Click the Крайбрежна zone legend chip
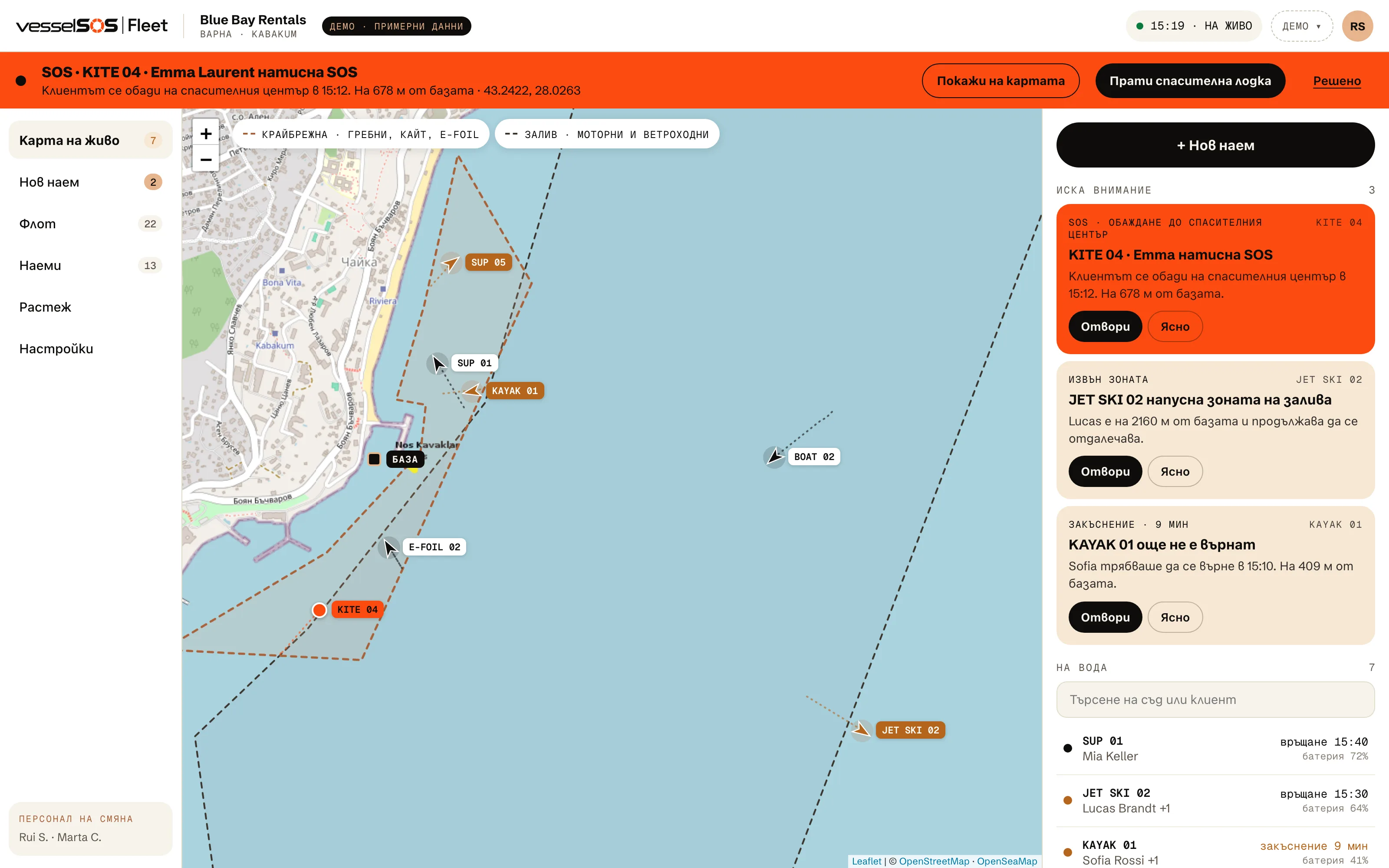 pos(360,135)
